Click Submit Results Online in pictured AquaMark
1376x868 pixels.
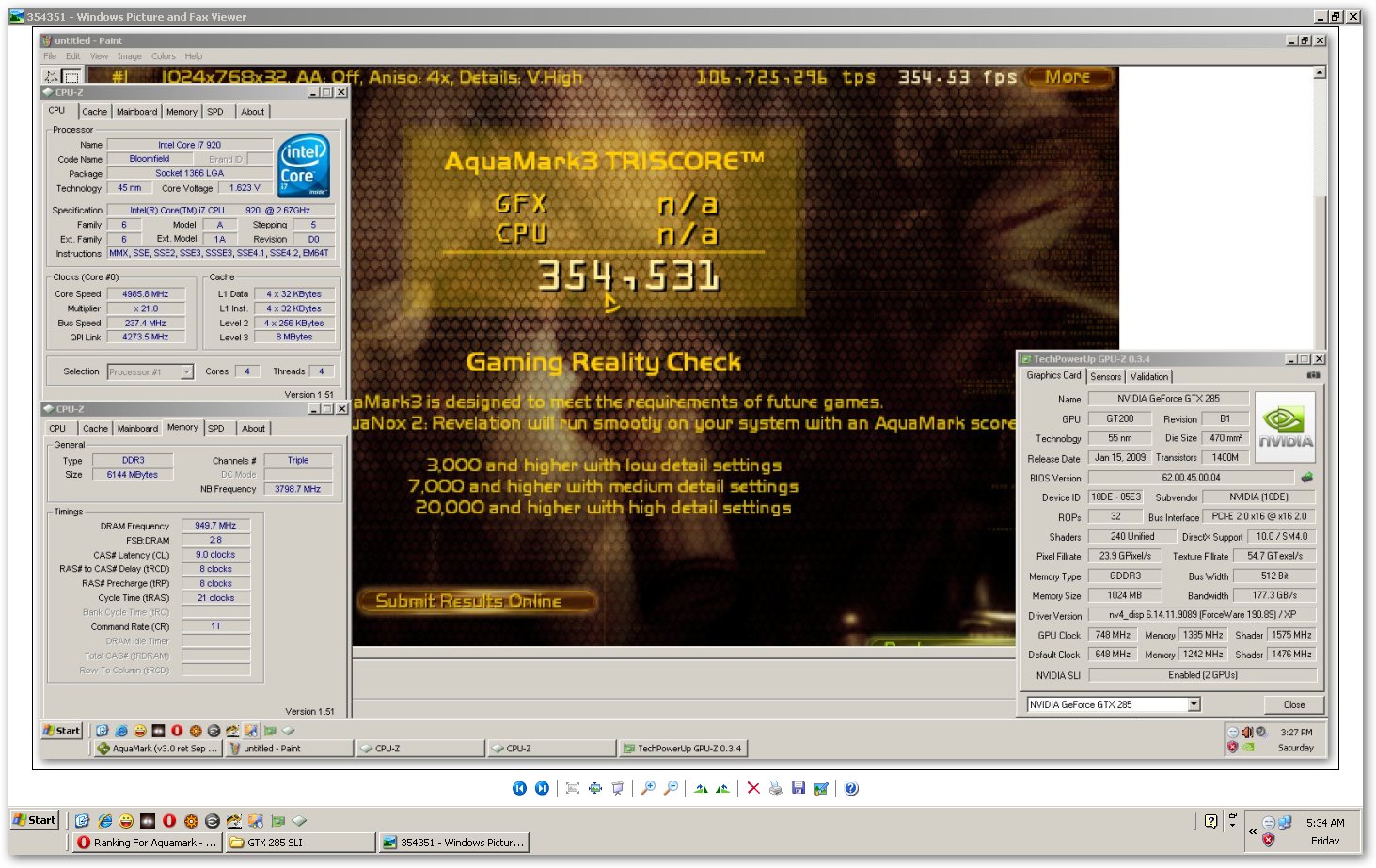475,601
